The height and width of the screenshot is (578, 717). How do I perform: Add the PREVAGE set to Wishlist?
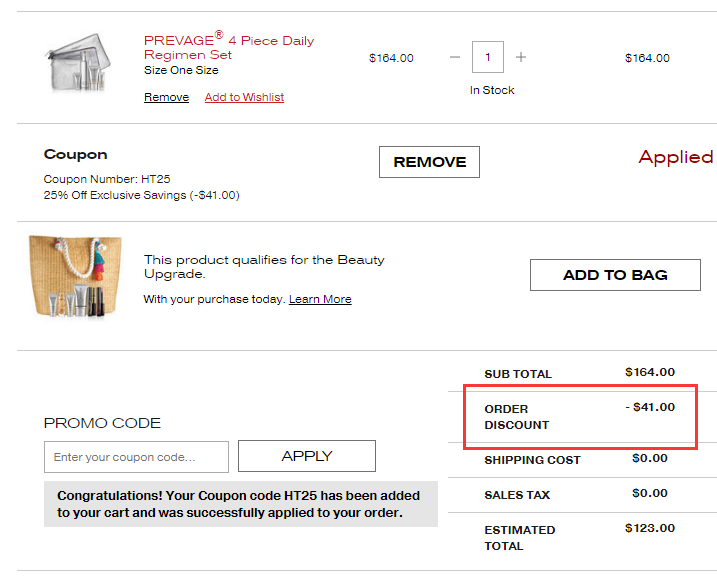[x=244, y=97]
